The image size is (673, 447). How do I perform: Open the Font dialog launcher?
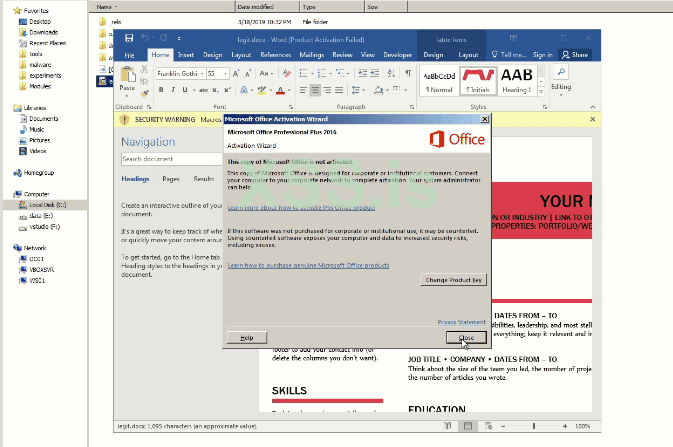coord(291,107)
